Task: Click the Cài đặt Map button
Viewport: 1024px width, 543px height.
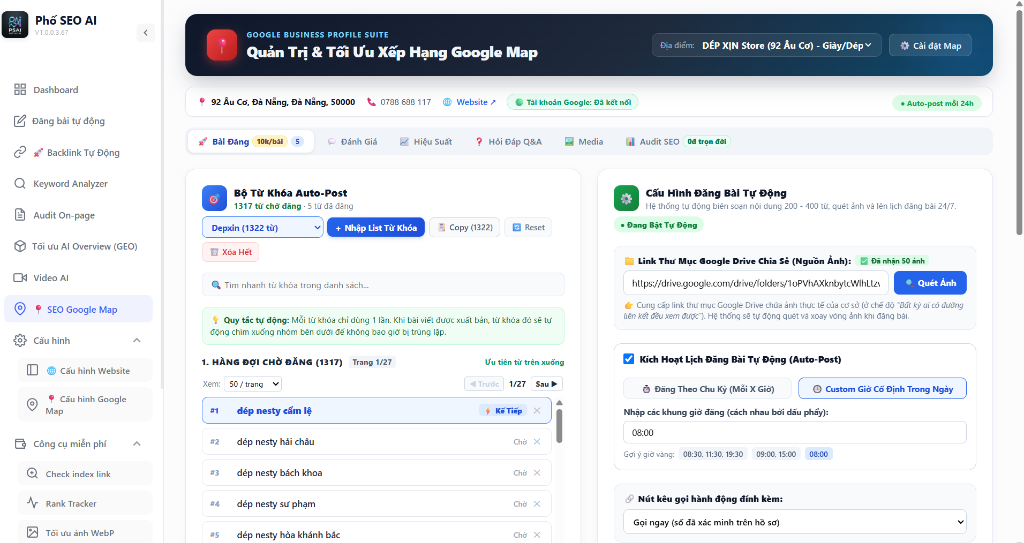Action: click(930, 46)
